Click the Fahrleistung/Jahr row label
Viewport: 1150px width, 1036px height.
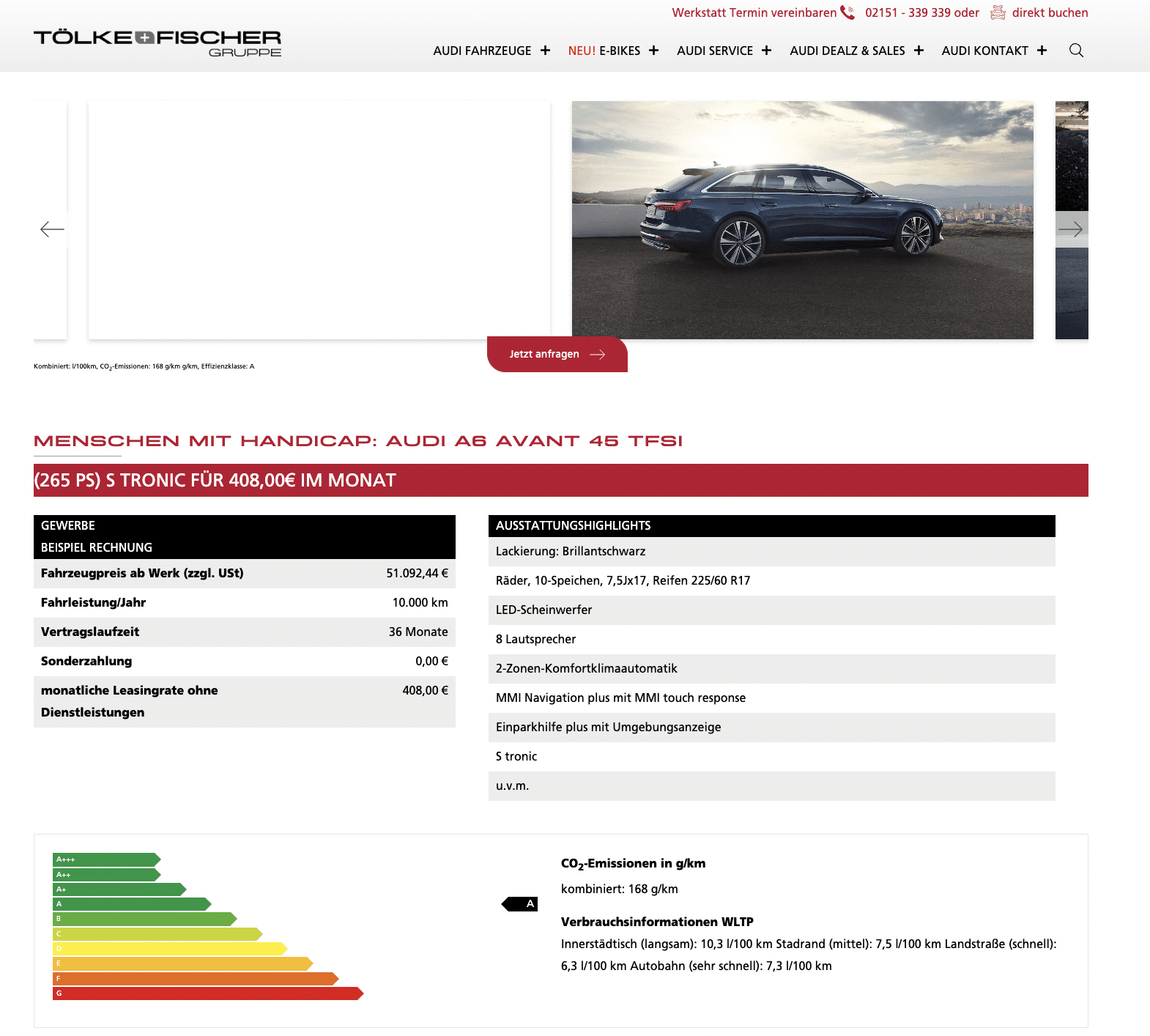coord(93,602)
